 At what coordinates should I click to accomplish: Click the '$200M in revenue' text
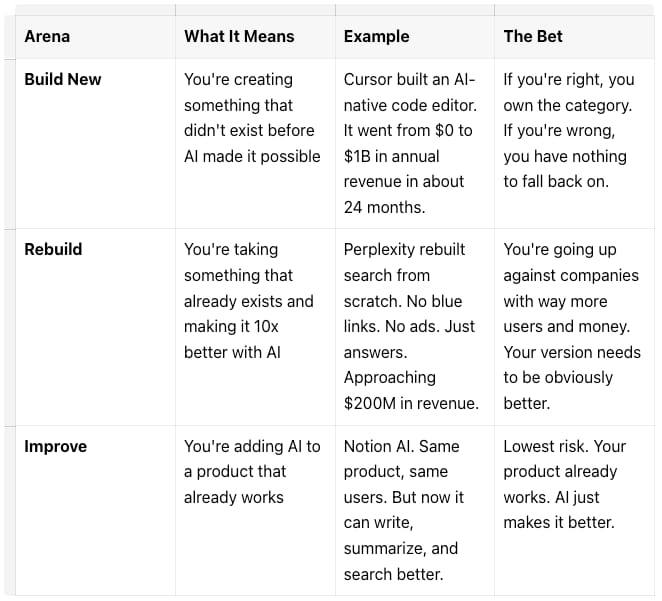point(411,403)
